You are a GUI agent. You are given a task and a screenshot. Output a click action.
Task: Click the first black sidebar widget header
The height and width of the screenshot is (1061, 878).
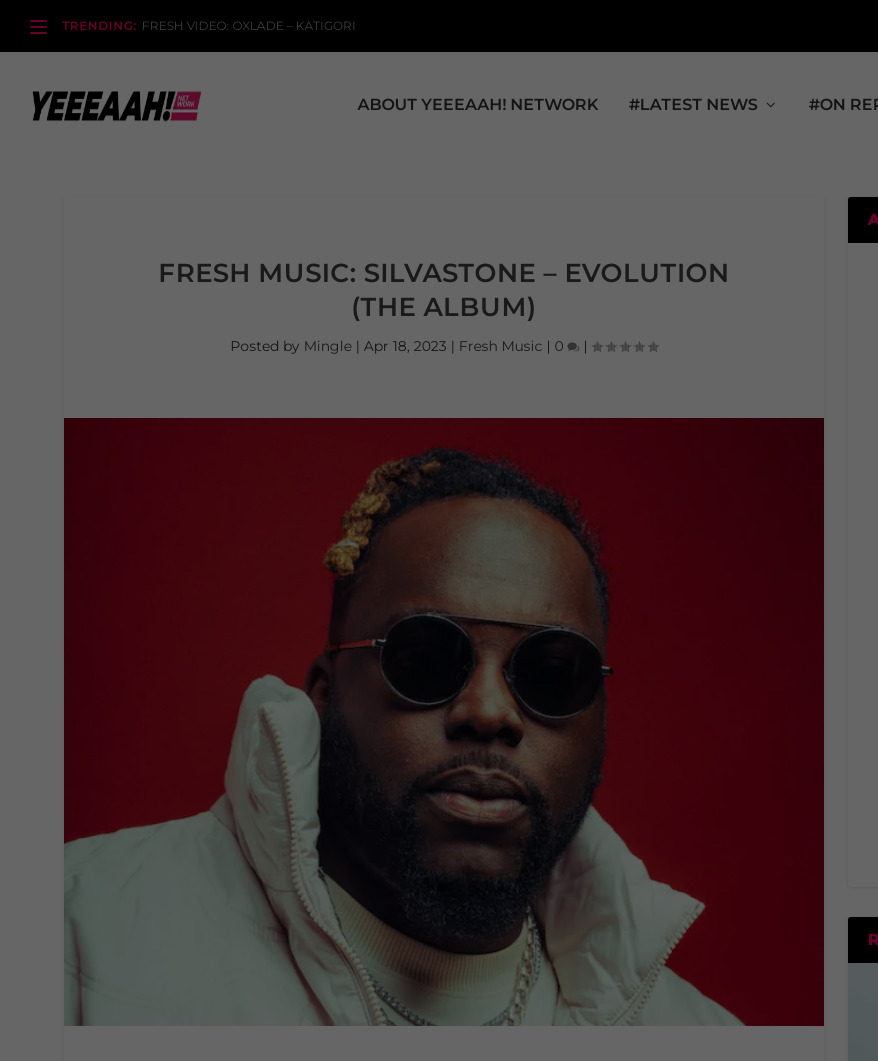(x=863, y=220)
